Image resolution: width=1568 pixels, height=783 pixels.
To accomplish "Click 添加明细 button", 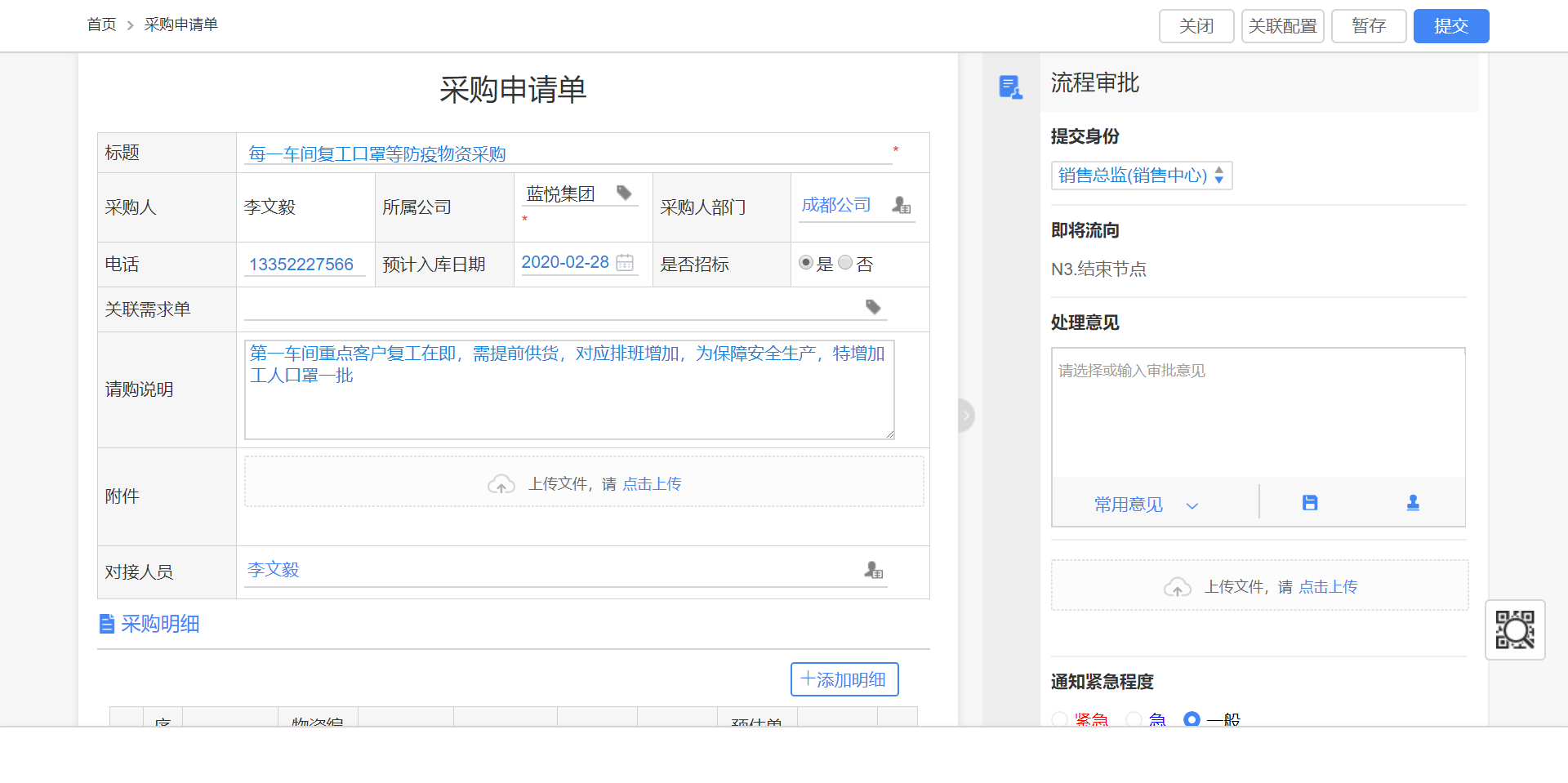I will (x=844, y=679).
